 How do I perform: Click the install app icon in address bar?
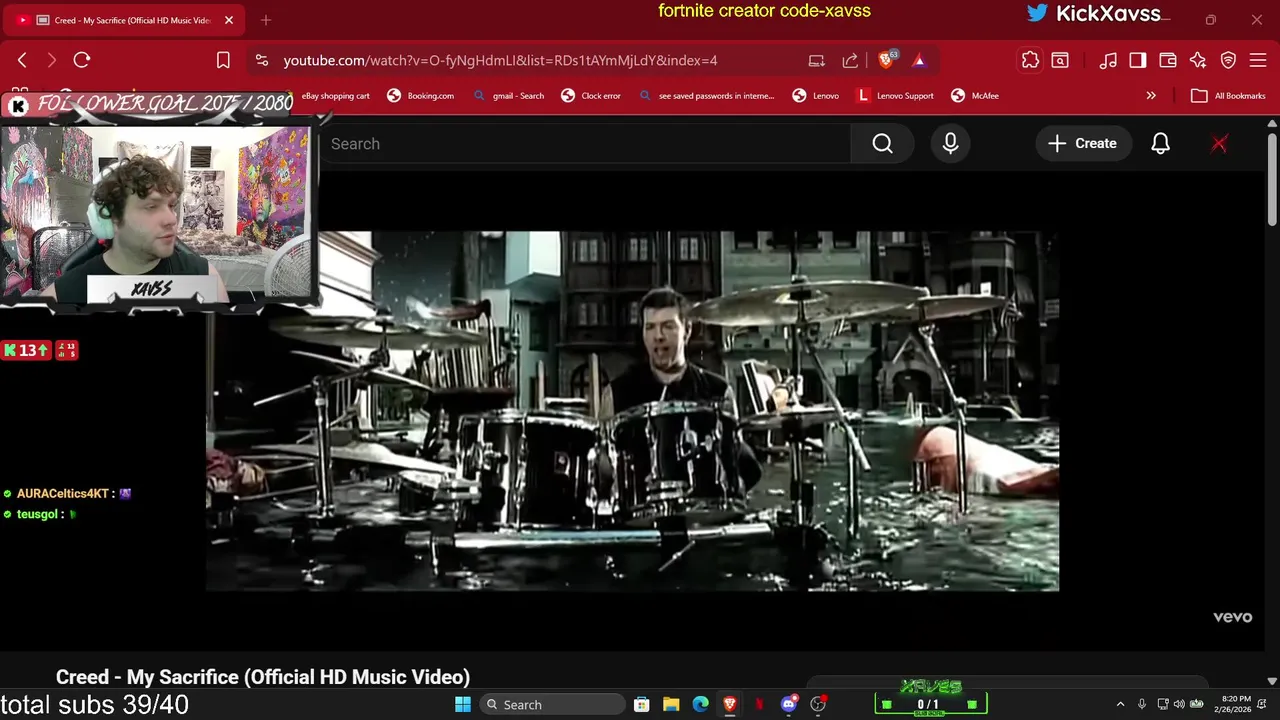(817, 60)
